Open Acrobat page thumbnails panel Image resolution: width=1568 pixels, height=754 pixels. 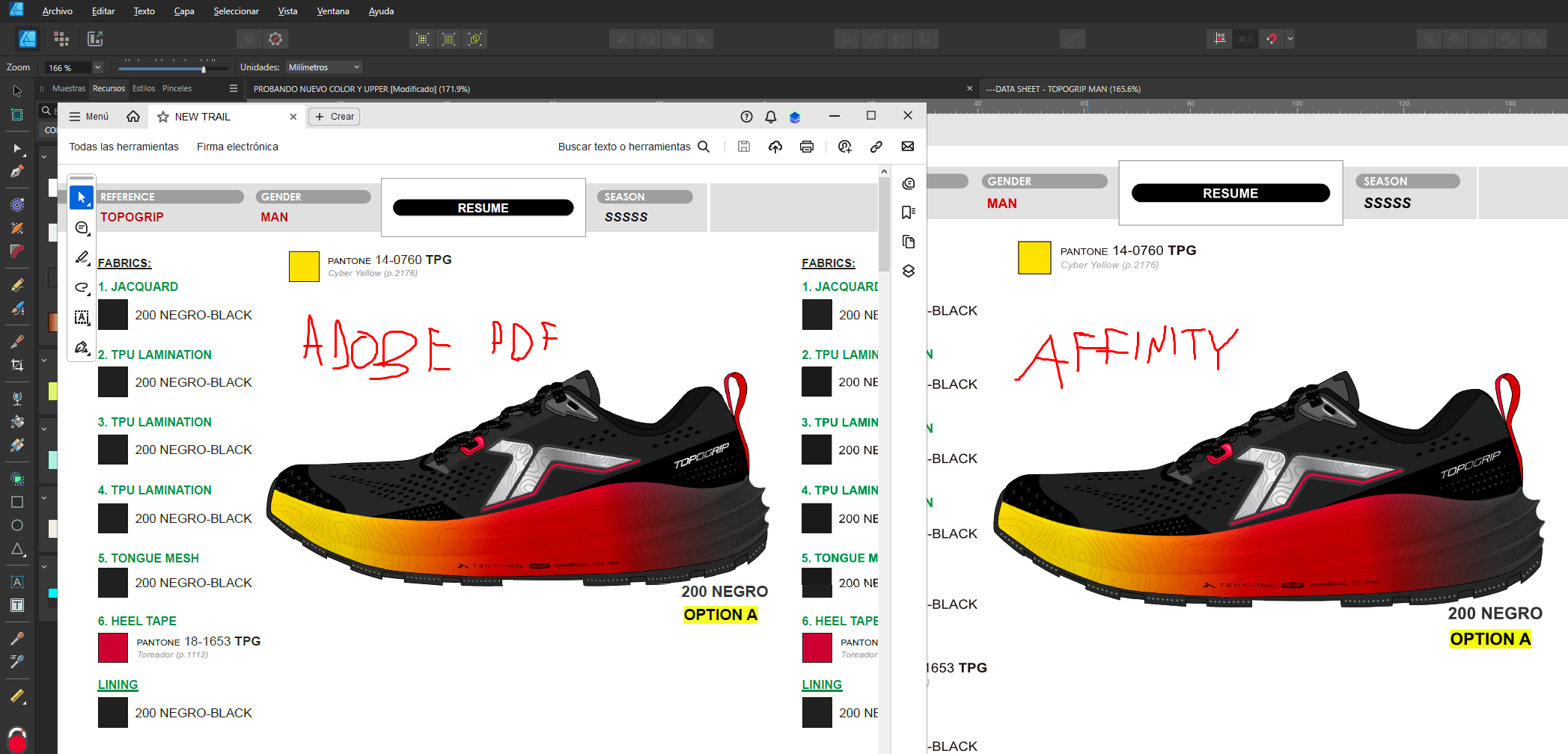(909, 242)
